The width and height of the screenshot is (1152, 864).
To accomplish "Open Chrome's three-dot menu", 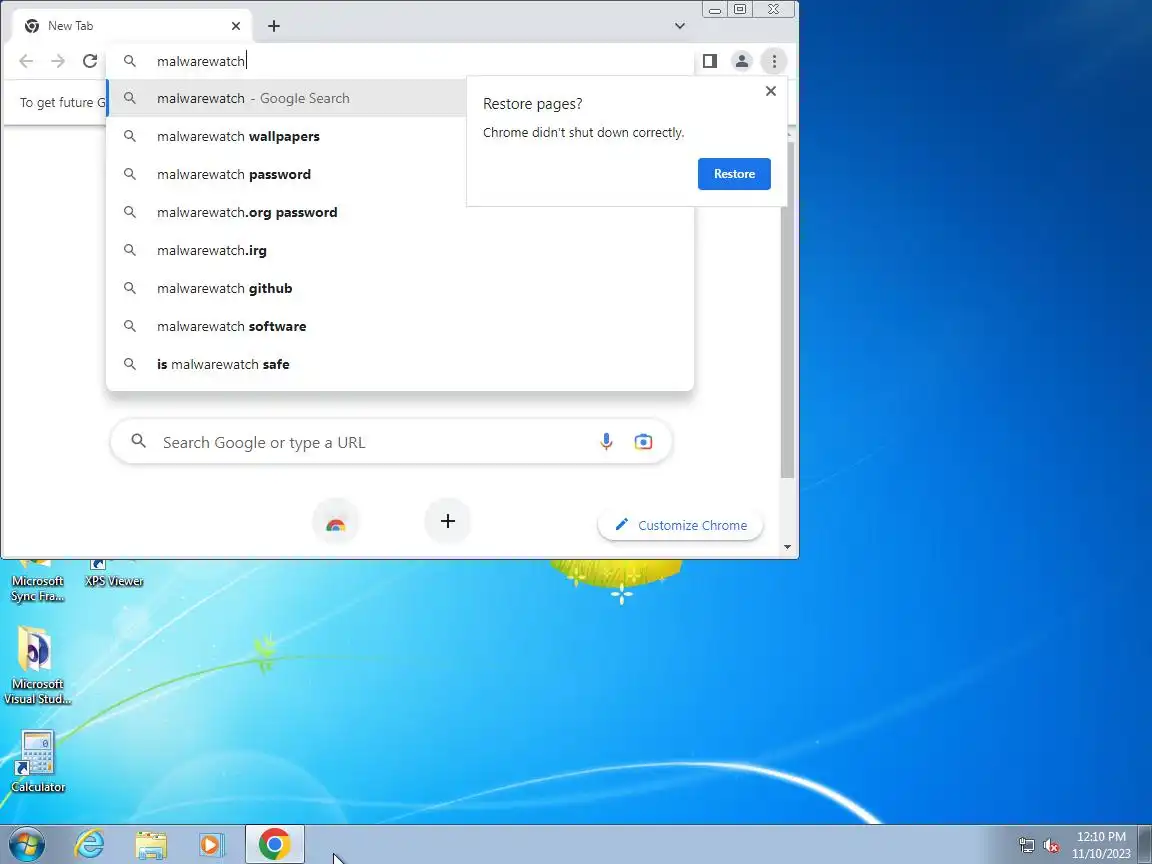I will pos(774,61).
